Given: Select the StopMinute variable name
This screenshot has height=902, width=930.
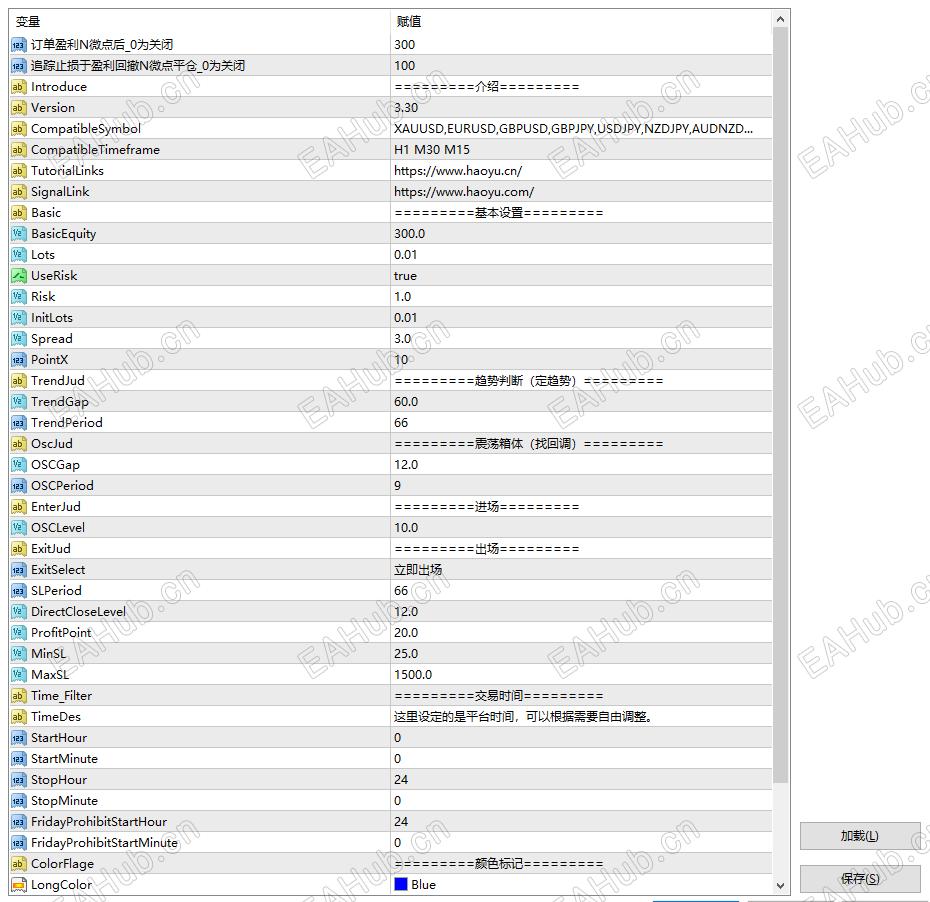Looking at the screenshot, I should (x=64, y=801).
